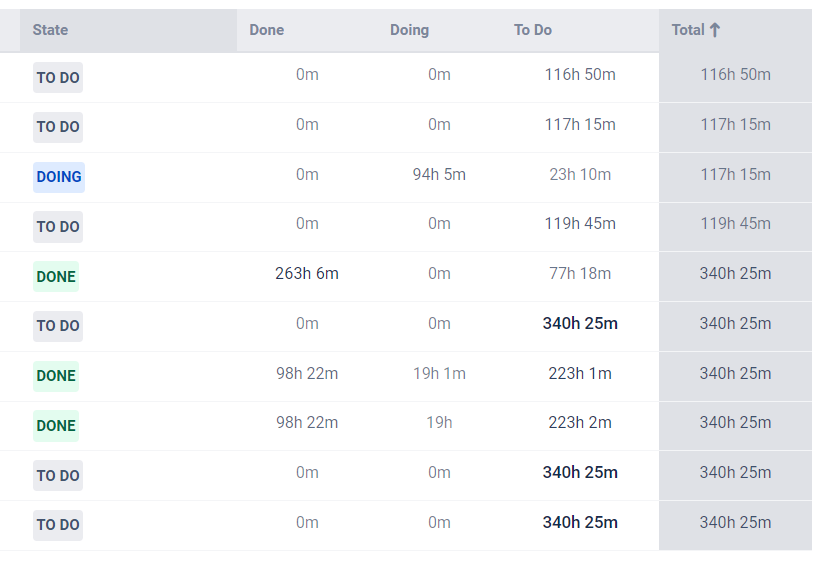826x564 pixels.
Task: Click the Total header label text
Action: click(x=688, y=30)
